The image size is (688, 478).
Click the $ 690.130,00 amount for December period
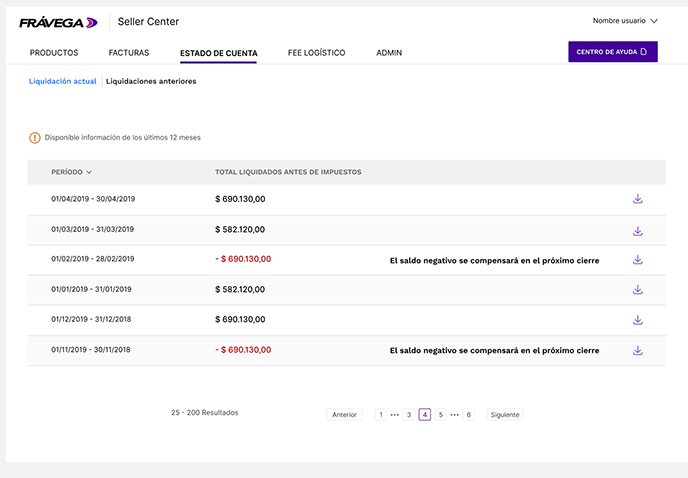tap(240, 319)
